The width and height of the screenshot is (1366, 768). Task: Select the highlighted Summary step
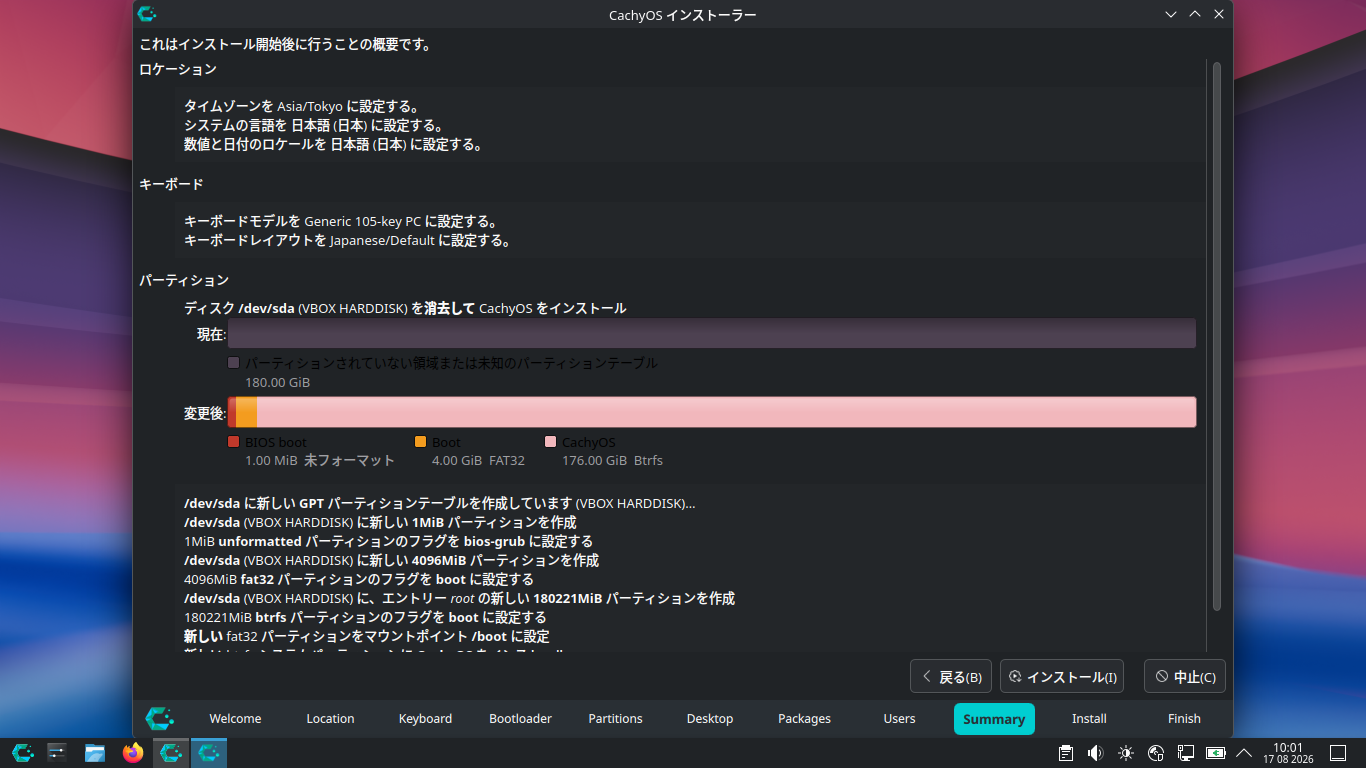pos(994,718)
